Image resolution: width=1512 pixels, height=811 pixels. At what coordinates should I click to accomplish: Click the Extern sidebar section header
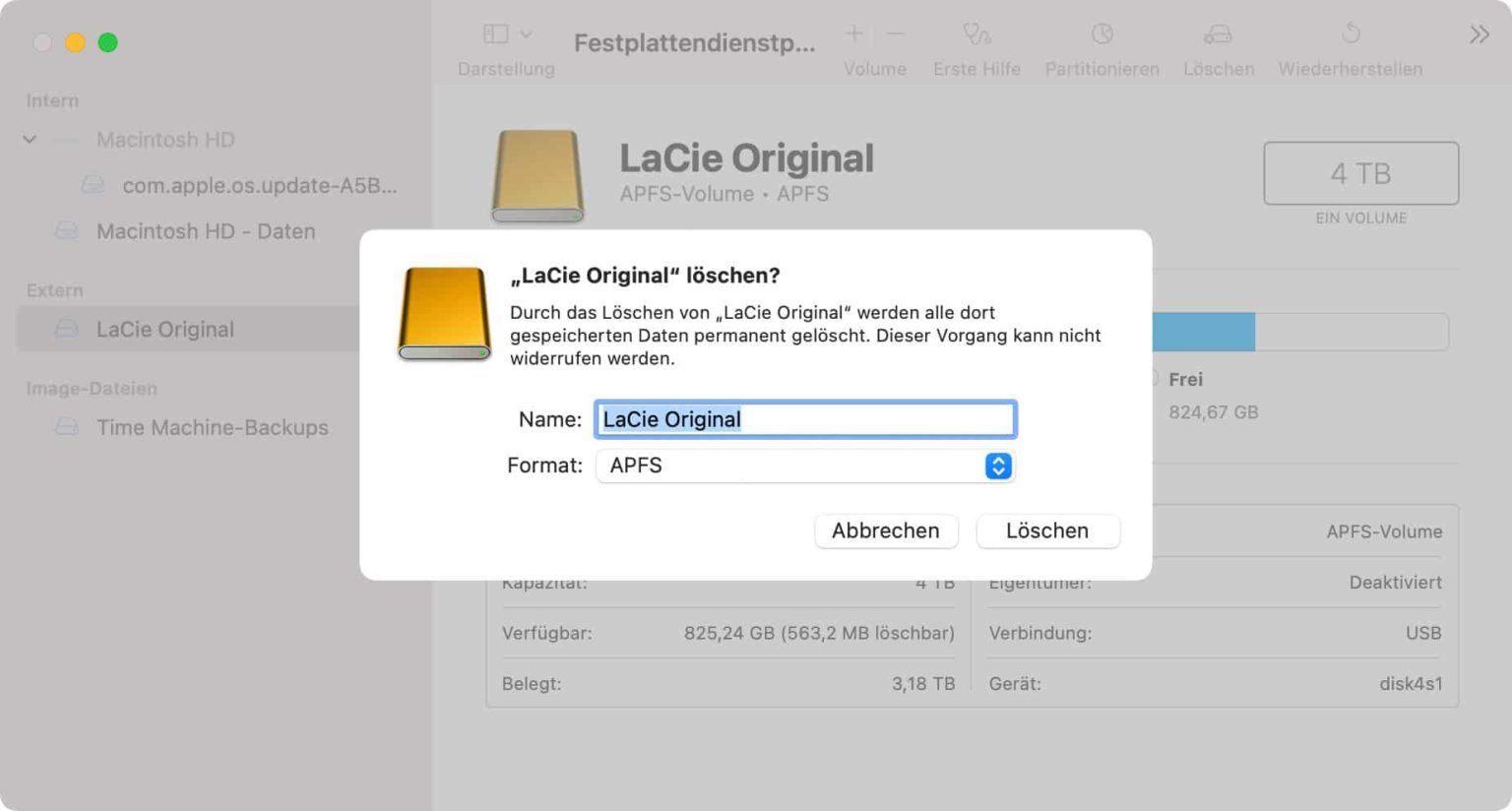[x=55, y=290]
